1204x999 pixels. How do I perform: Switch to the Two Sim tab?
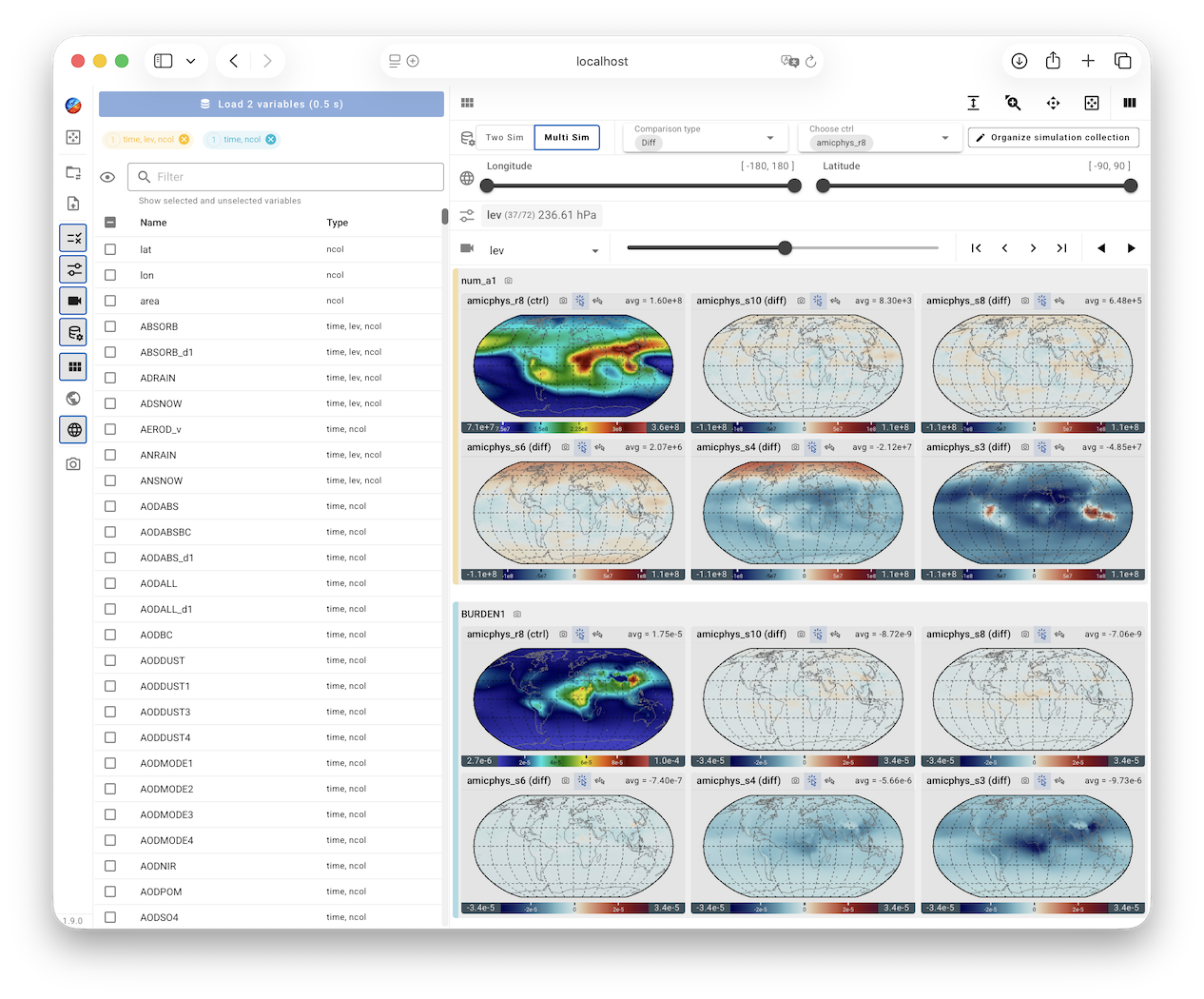click(x=504, y=138)
